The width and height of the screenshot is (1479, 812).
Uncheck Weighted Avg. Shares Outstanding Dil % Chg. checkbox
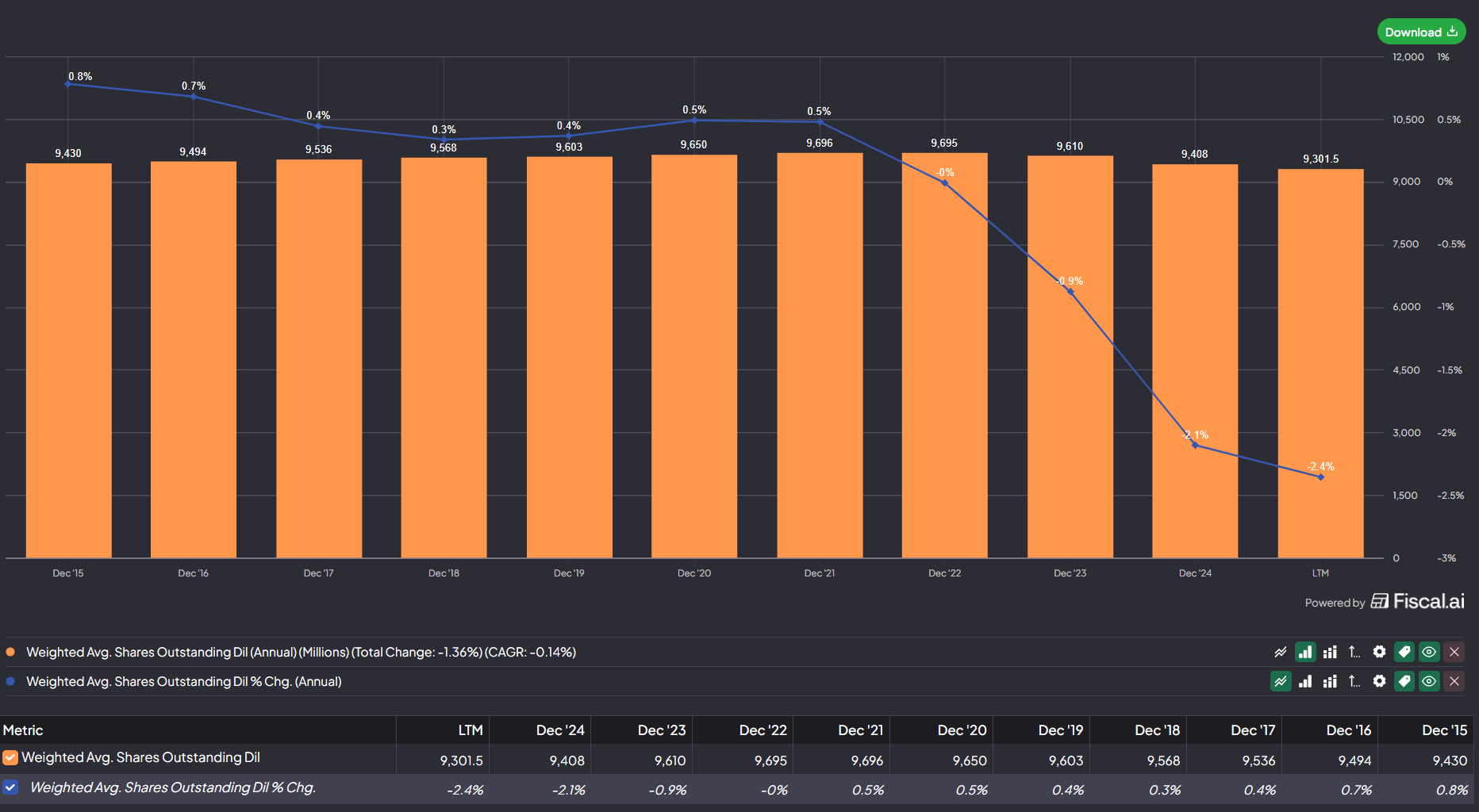(10, 787)
